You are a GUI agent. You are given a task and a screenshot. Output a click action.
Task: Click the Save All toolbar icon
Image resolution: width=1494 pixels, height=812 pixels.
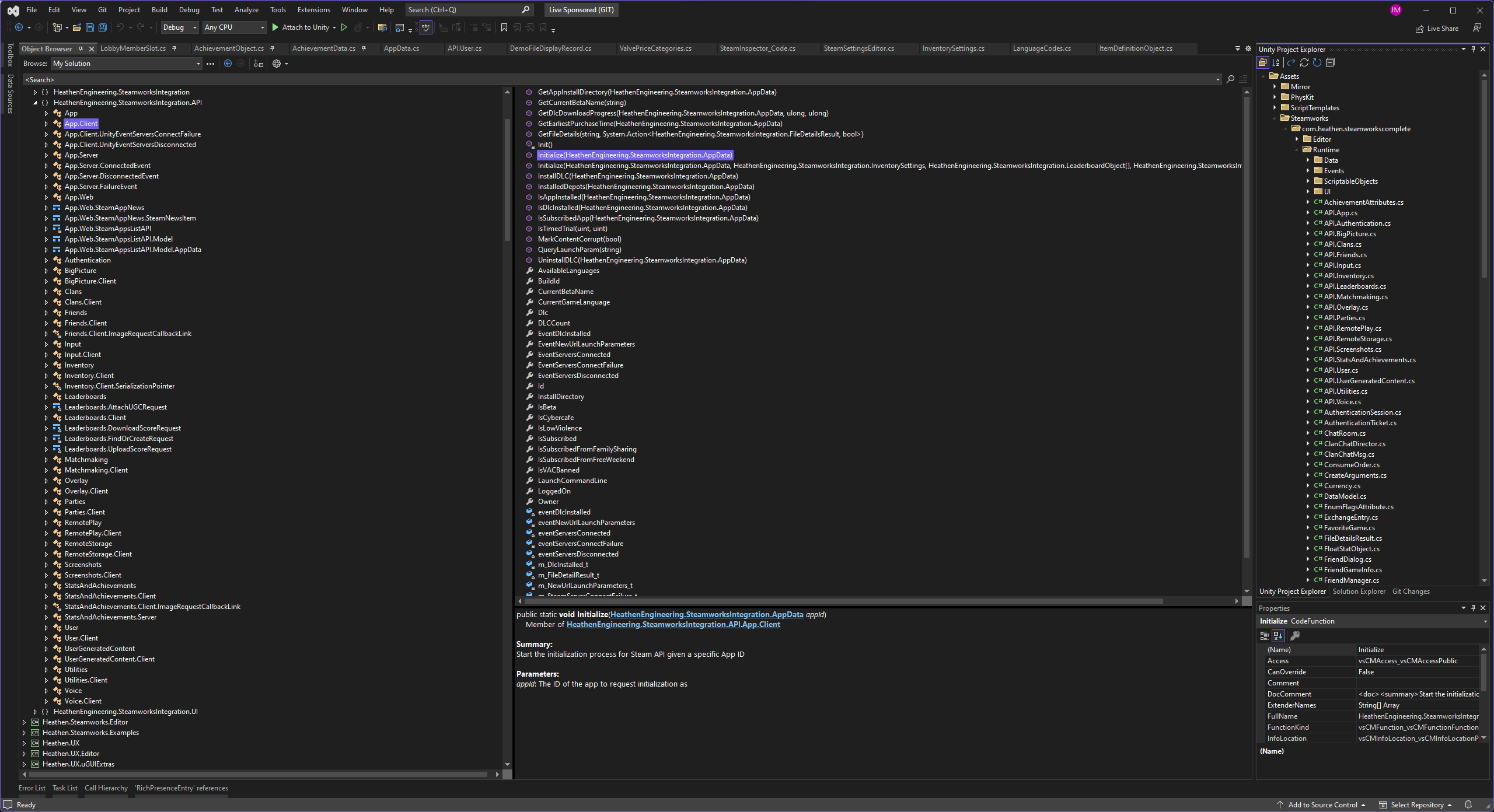(103, 27)
